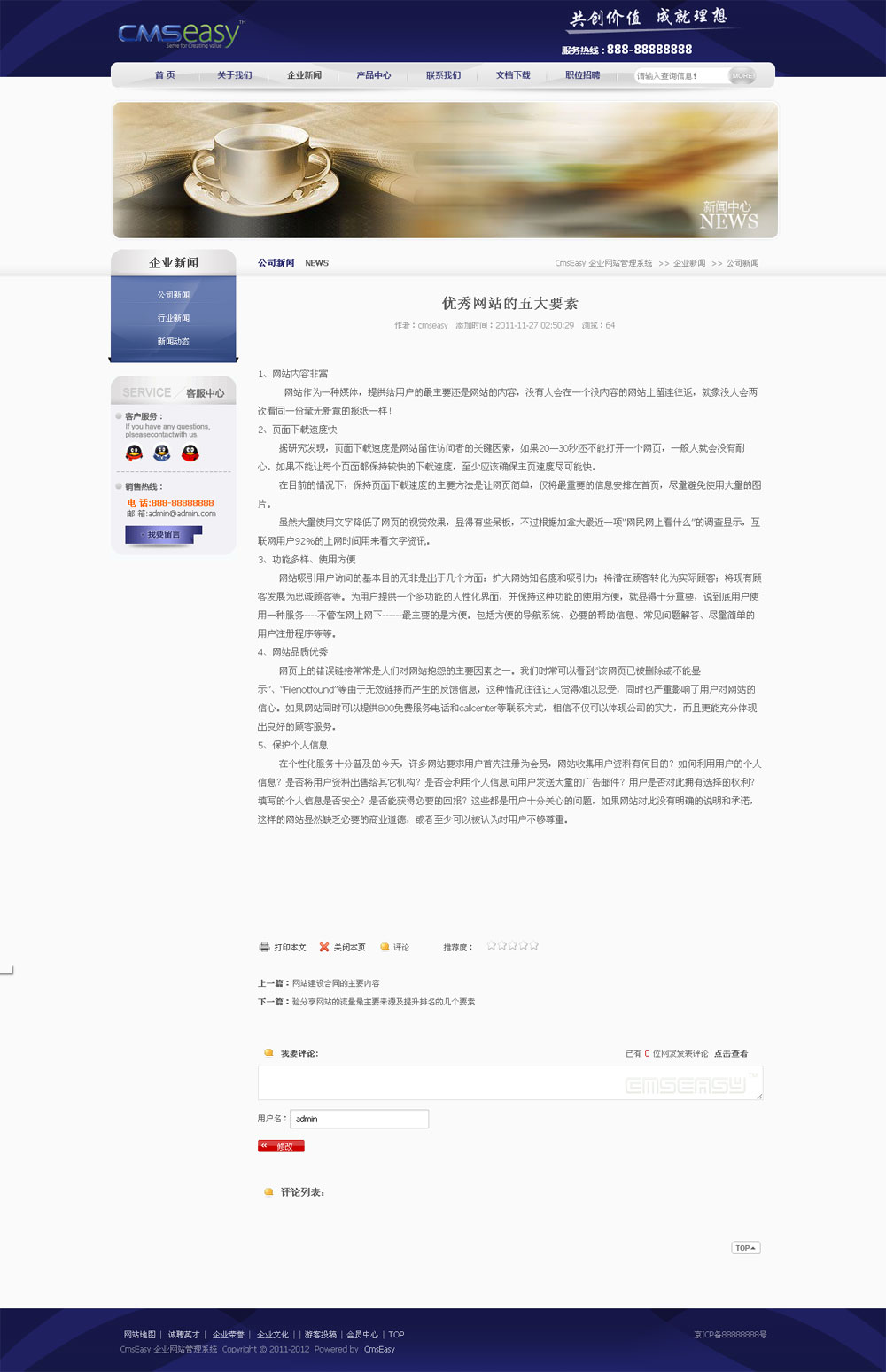Jump up with the TOP arrow button
The width and height of the screenshot is (886, 1372).
[x=745, y=1248]
